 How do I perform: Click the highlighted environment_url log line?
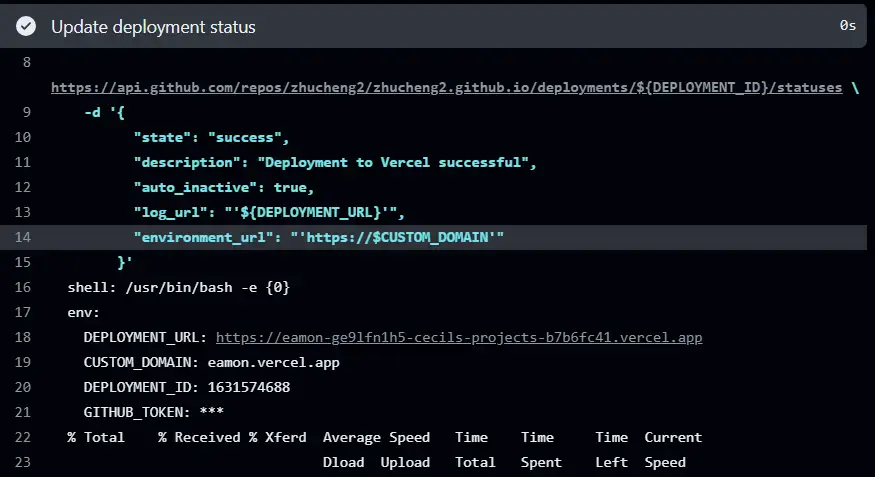(x=318, y=237)
